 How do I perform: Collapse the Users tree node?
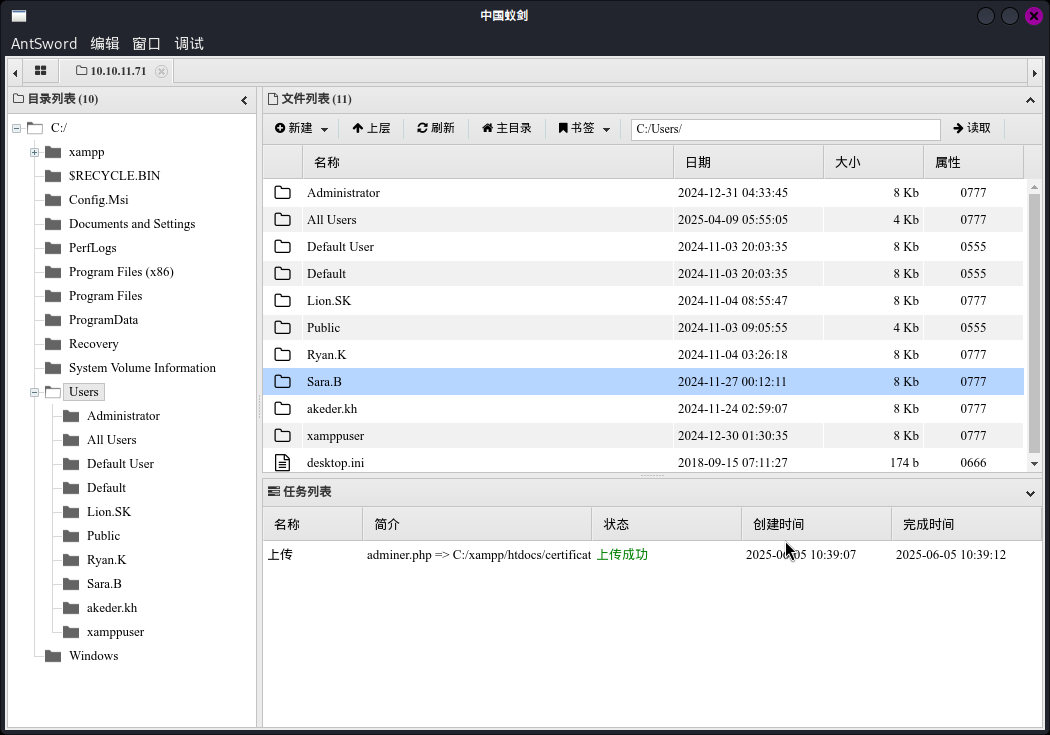coord(34,392)
